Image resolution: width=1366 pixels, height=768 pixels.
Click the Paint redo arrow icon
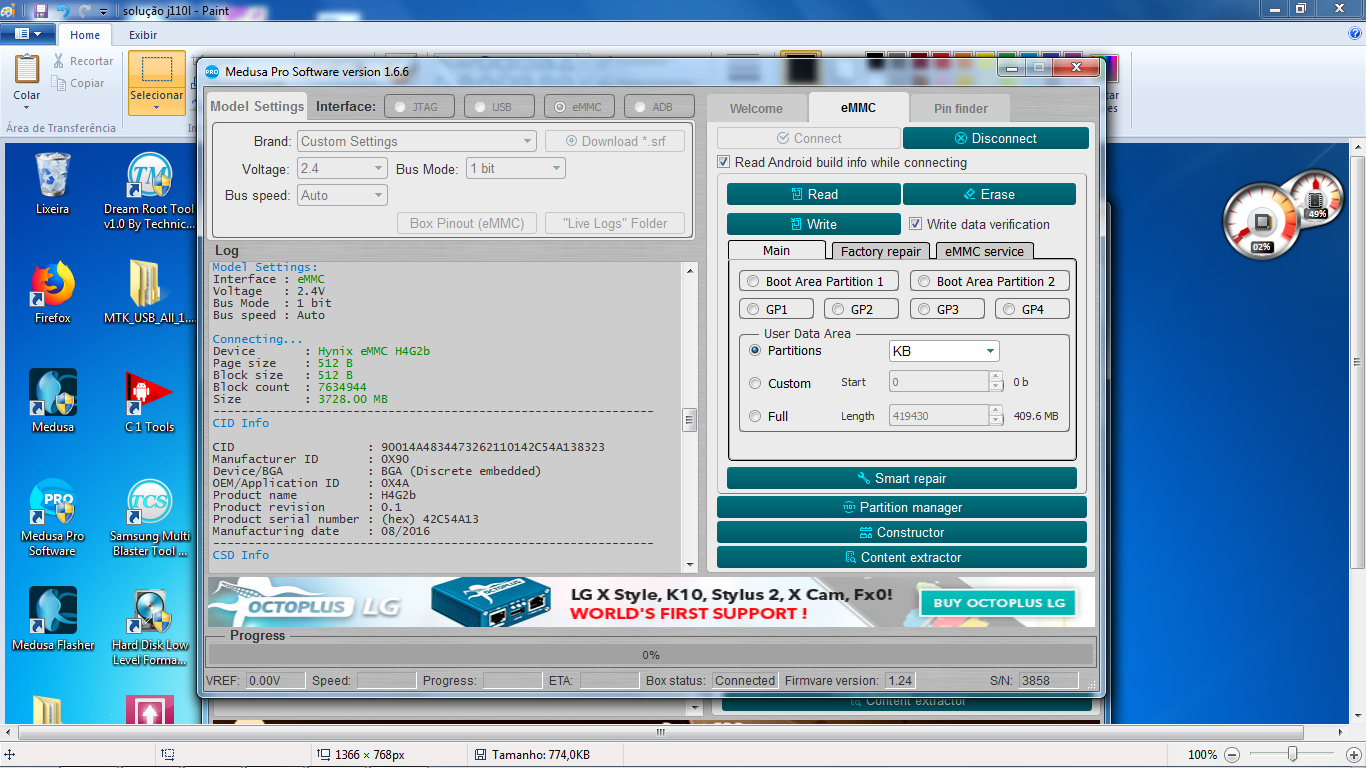[x=85, y=9]
